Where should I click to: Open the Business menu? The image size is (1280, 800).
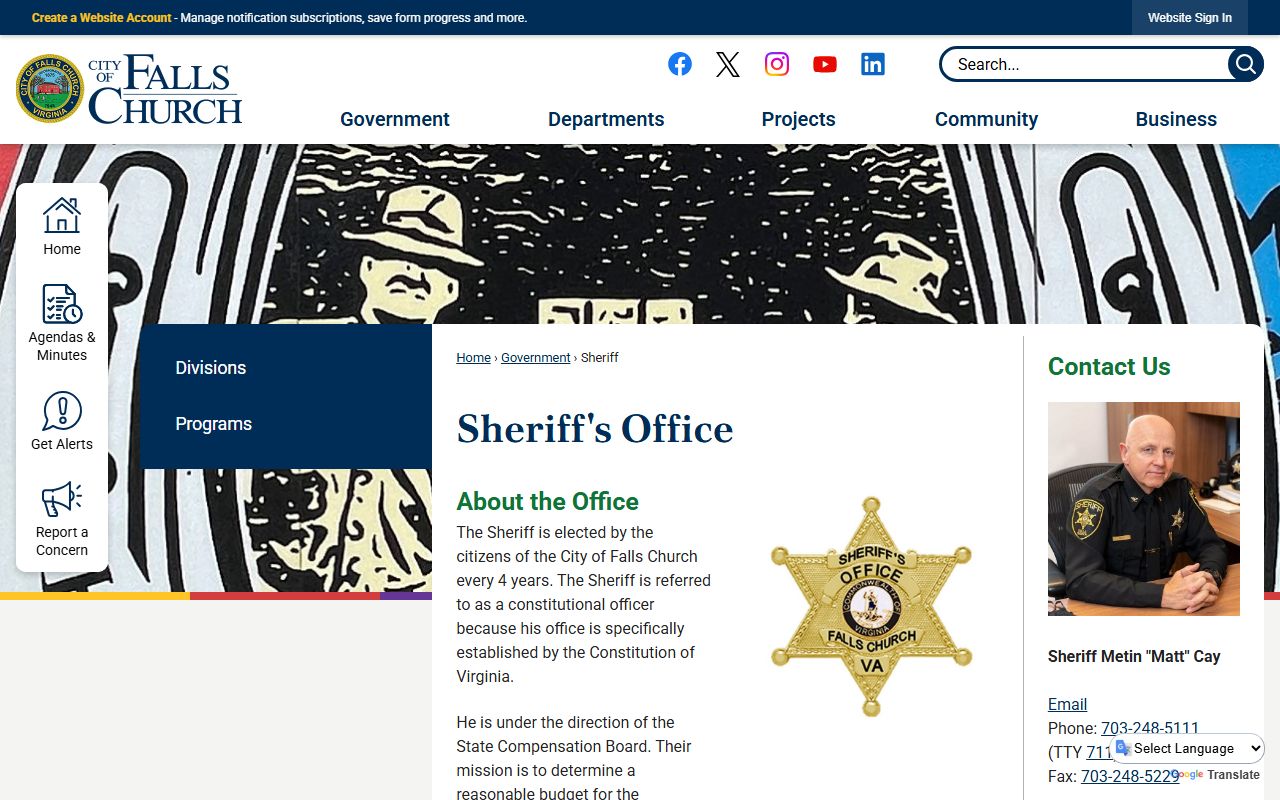(x=1176, y=119)
